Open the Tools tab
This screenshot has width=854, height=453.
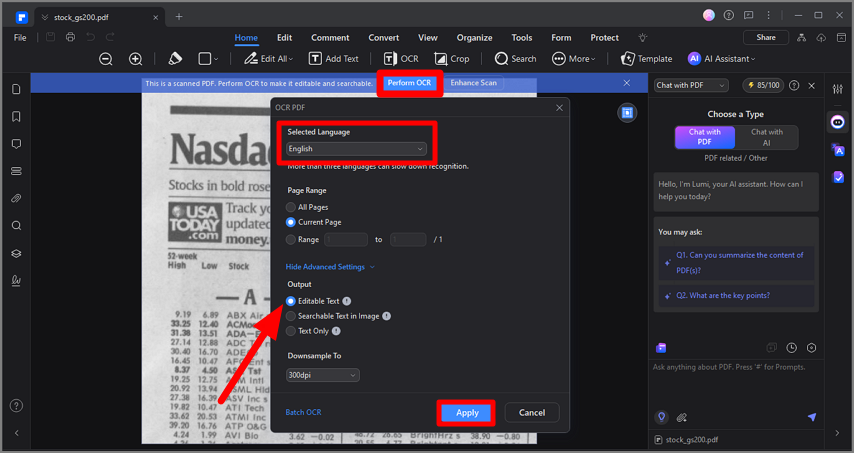(x=522, y=38)
